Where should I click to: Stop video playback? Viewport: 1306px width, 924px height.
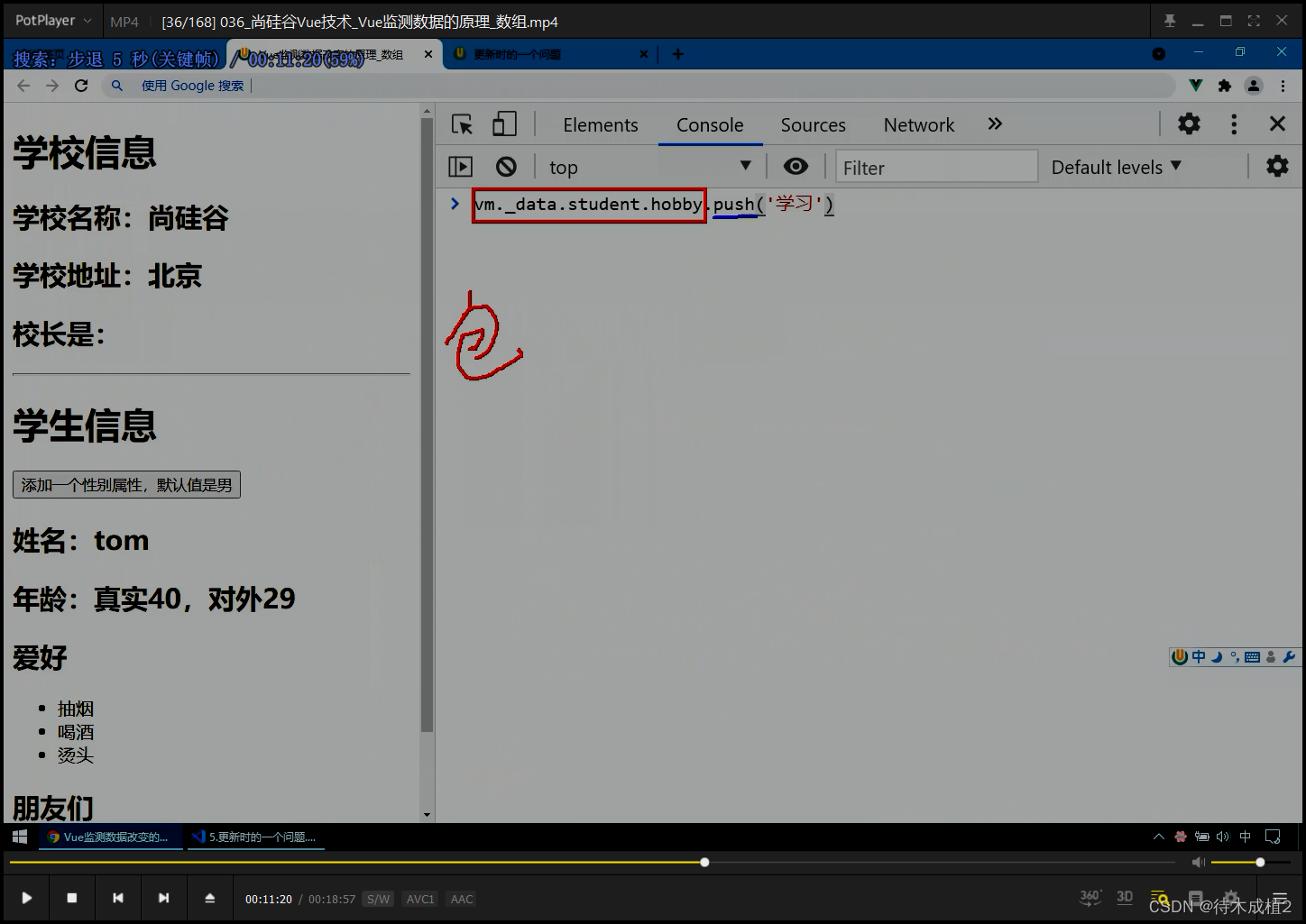pyautogui.click(x=72, y=898)
